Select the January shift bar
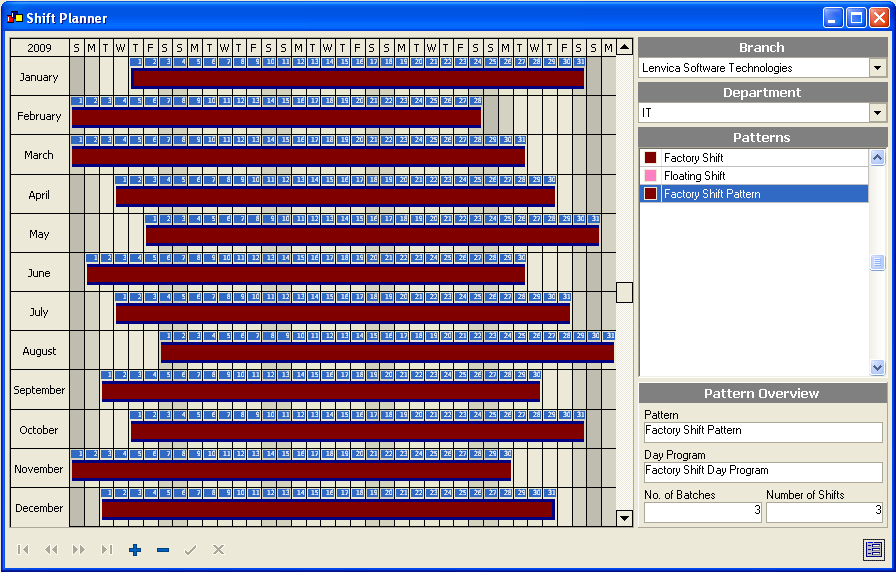 pos(358,78)
